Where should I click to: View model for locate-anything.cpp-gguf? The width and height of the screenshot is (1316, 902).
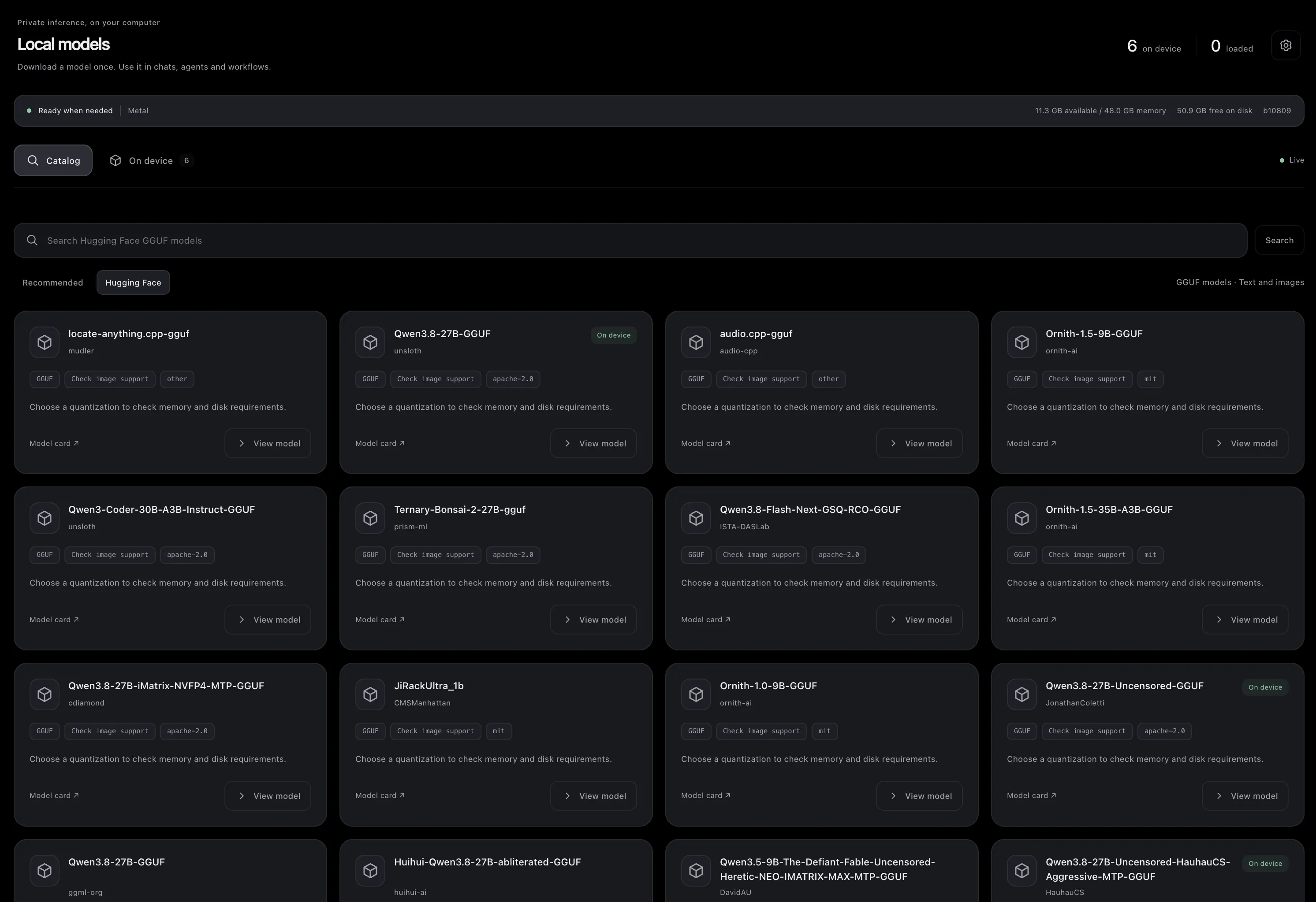tap(268, 443)
